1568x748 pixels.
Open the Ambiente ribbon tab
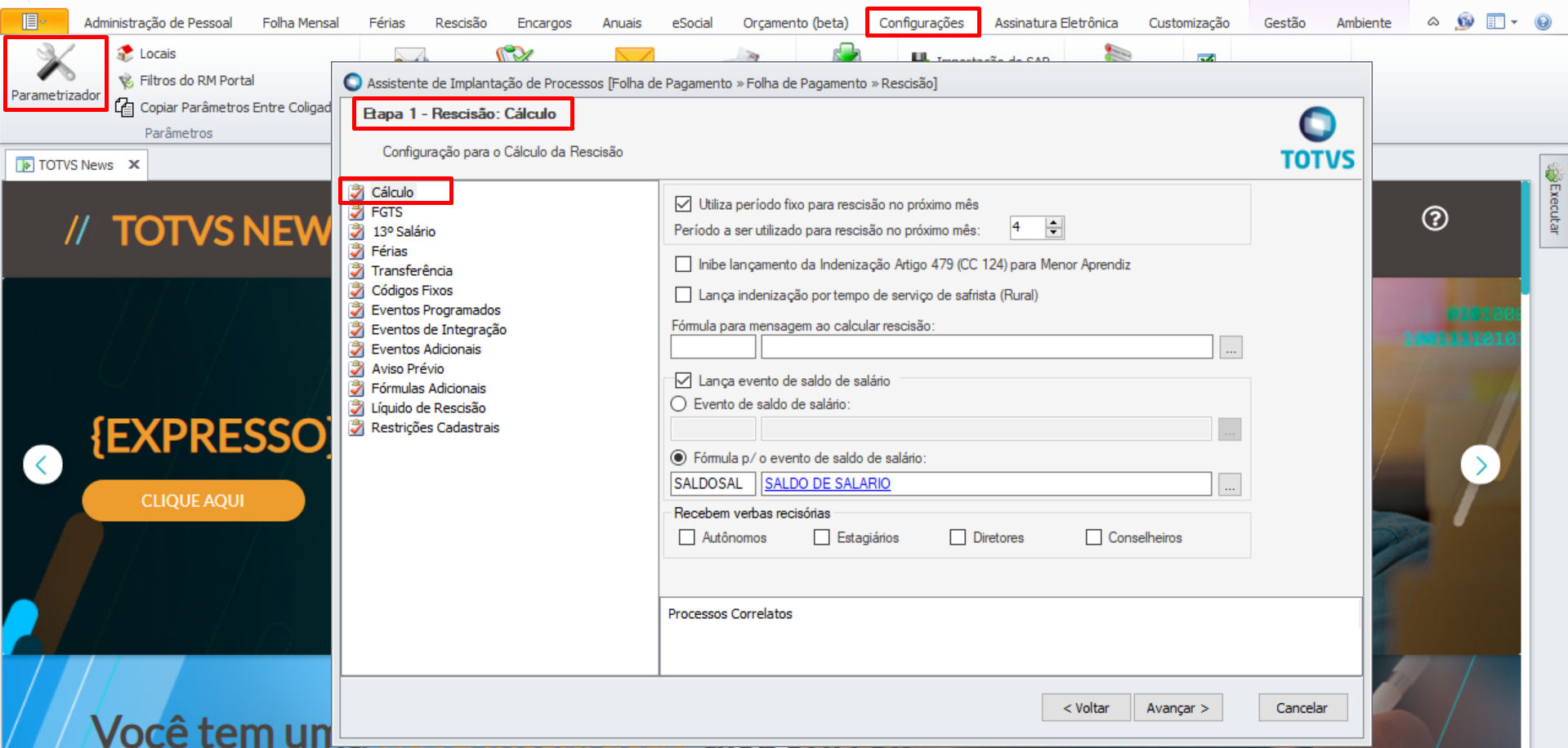click(x=1364, y=23)
